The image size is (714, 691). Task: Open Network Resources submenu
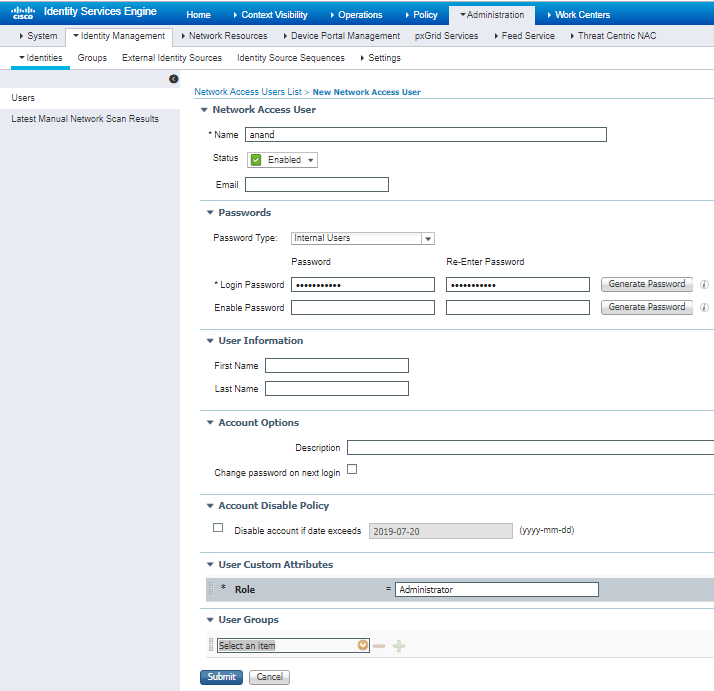224,36
